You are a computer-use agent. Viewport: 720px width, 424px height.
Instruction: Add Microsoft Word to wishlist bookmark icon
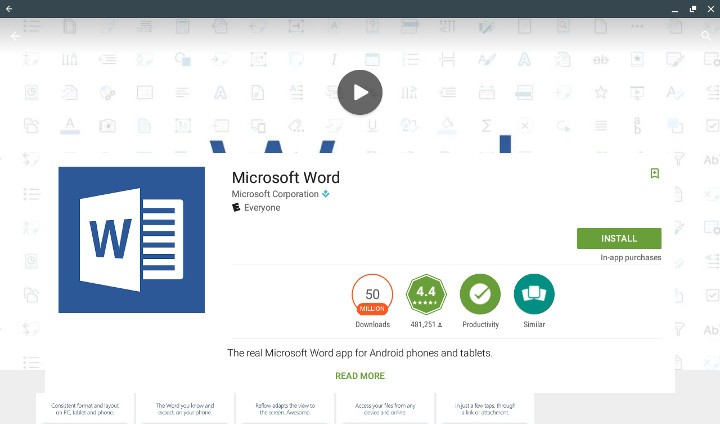coord(655,173)
